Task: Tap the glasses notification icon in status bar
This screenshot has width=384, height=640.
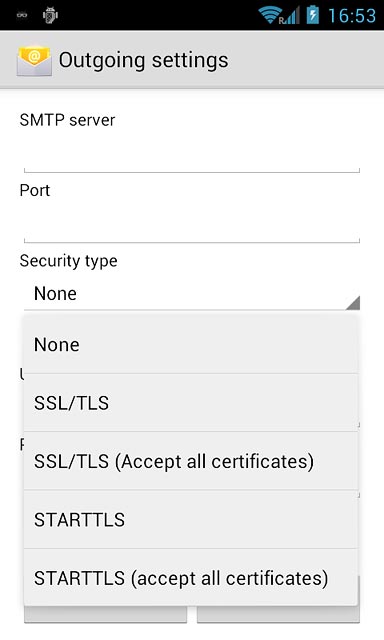Action: [22, 16]
